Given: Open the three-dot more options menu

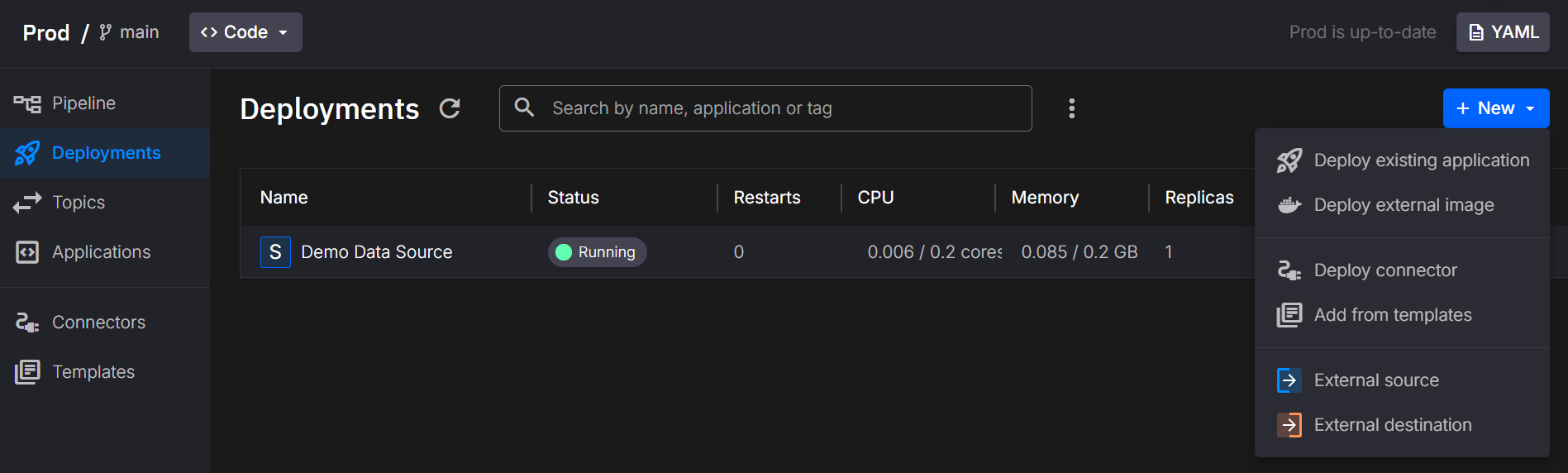Looking at the screenshot, I should 1071,108.
